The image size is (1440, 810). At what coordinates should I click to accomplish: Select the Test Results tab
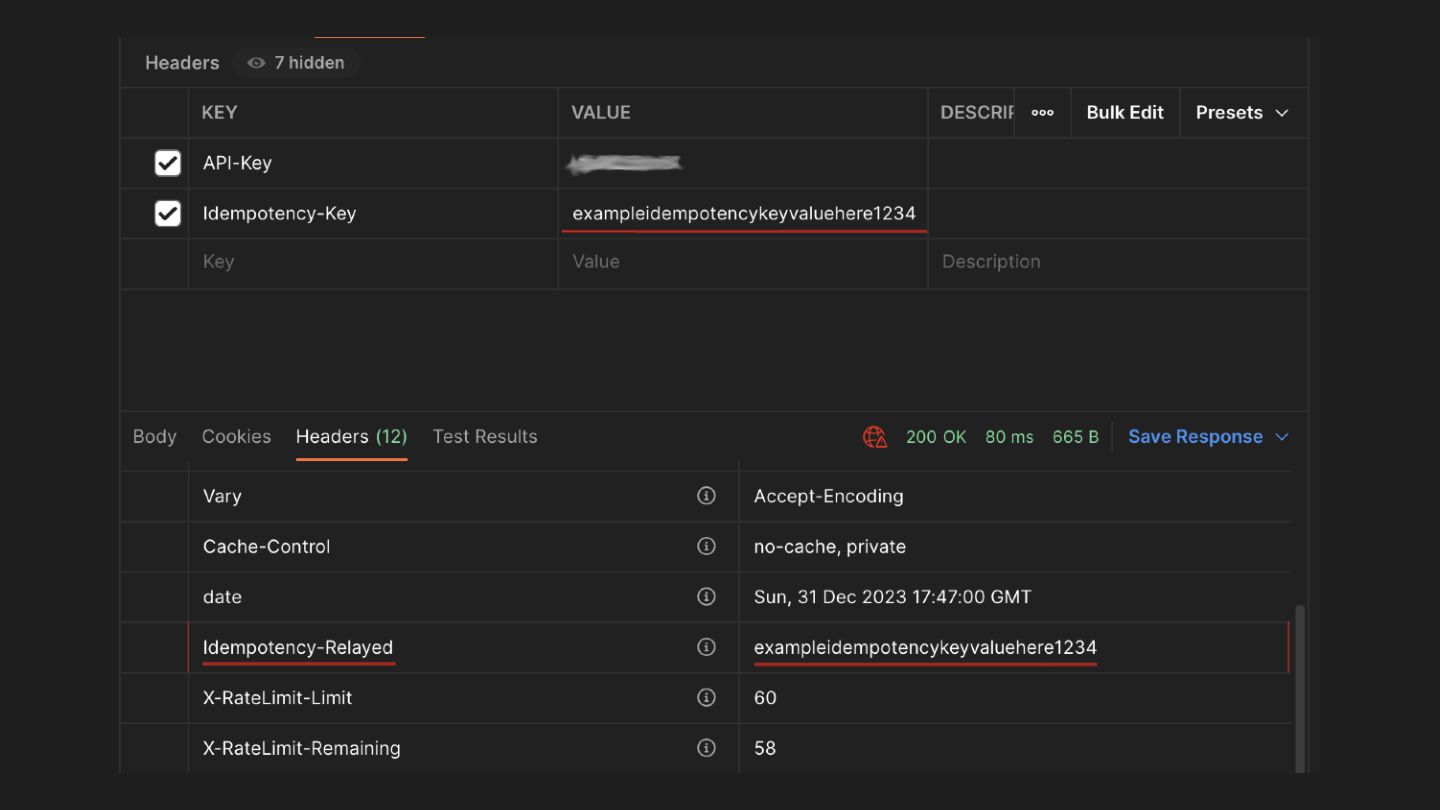point(485,437)
